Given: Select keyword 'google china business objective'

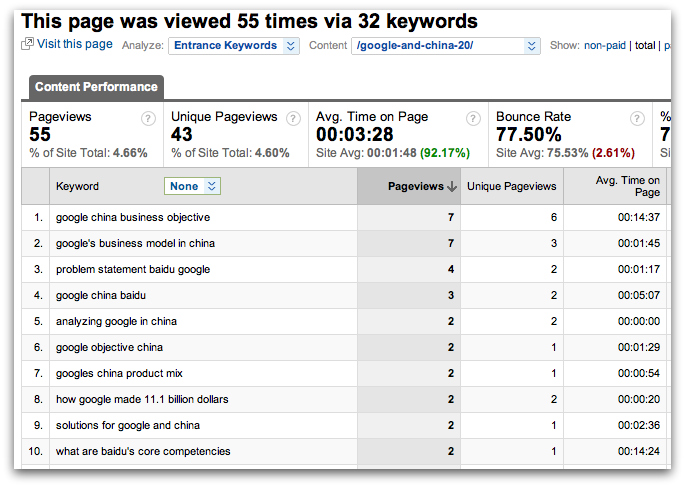Looking at the screenshot, I should coord(133,217).
